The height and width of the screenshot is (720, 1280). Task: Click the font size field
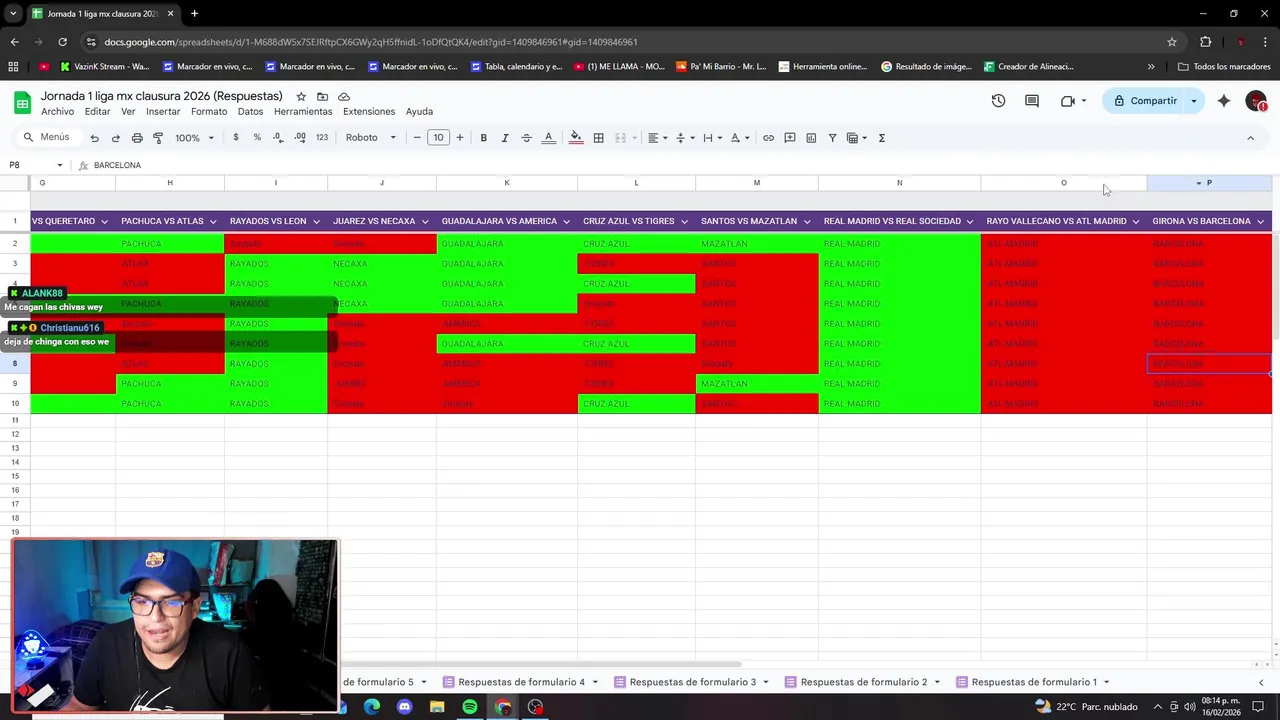(438, 138)
